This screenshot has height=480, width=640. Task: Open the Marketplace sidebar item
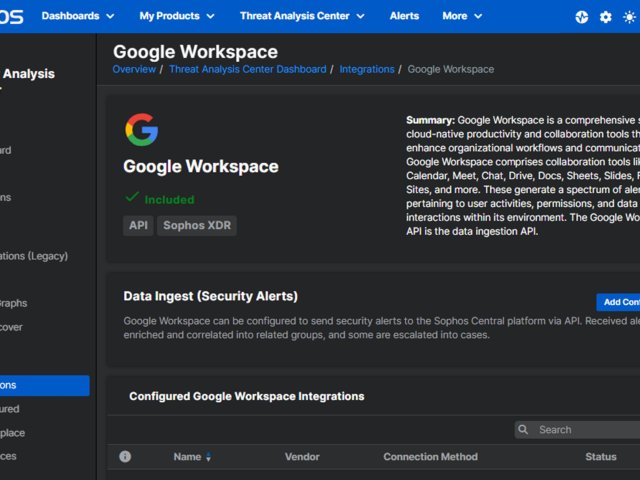[x=12, y=433]
